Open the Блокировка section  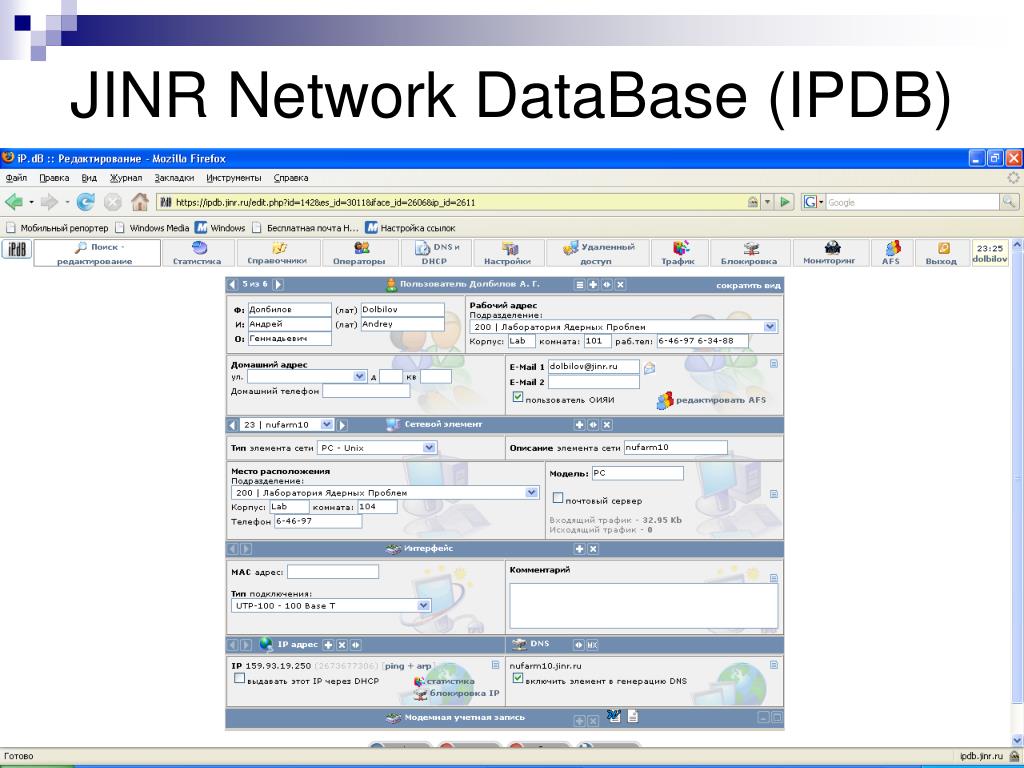[x=750, y=253]
